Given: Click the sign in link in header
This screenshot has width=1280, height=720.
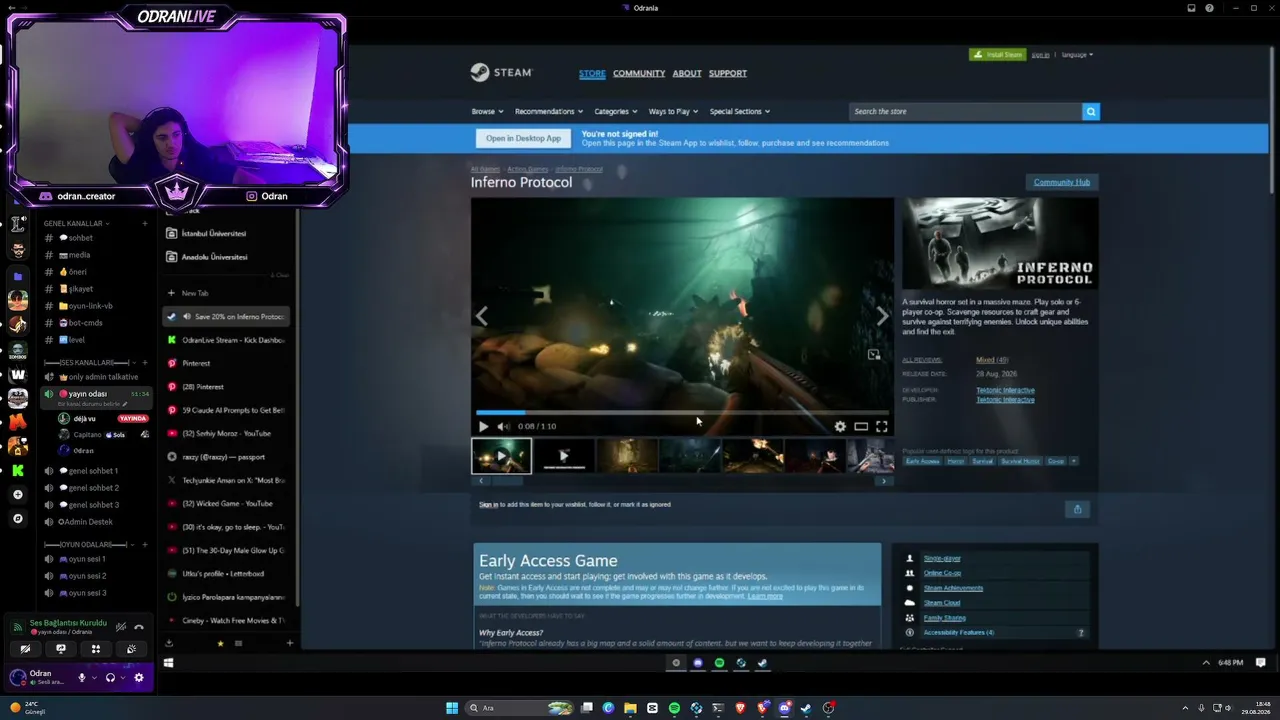Looking at the screenshot, I should (1040, 55).
